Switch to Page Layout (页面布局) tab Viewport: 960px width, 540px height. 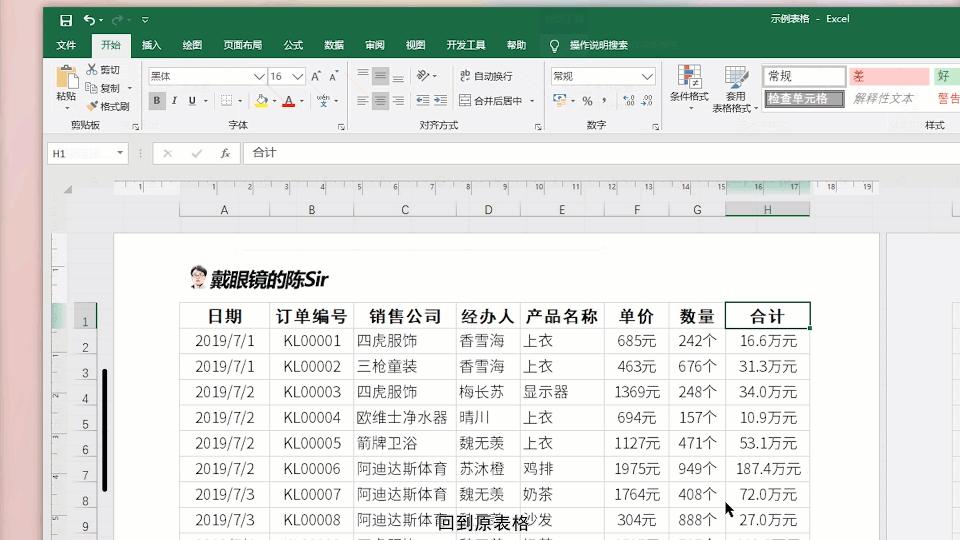click(242, 45)
